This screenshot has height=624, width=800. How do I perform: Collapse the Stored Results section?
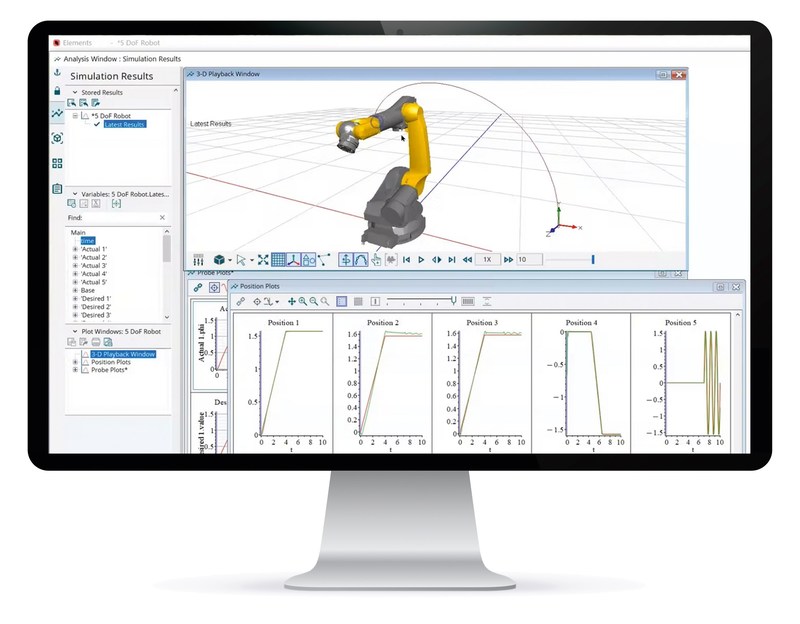point(73,92)
